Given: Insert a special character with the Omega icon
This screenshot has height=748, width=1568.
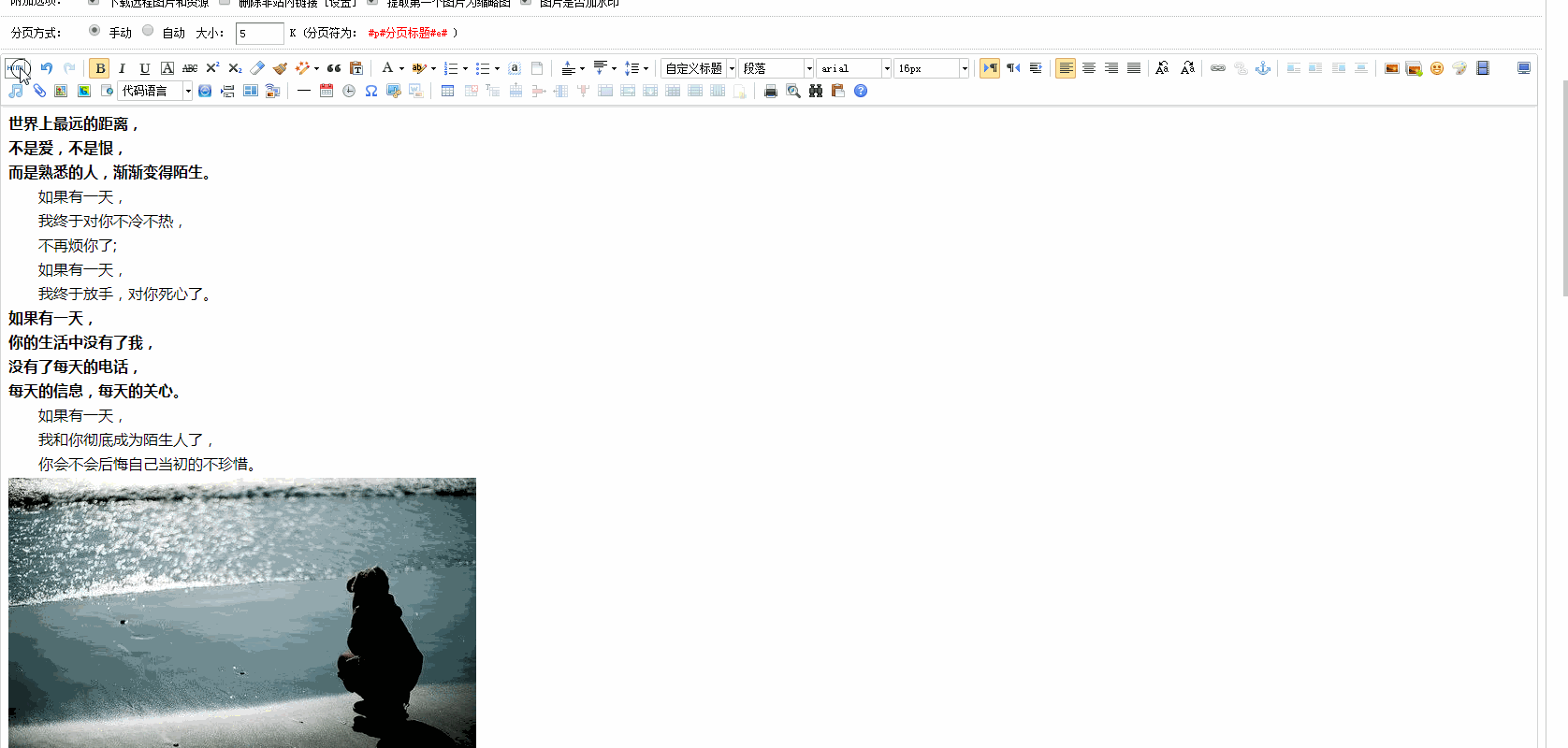Looking at the screenshot, I should coord(371,91).
